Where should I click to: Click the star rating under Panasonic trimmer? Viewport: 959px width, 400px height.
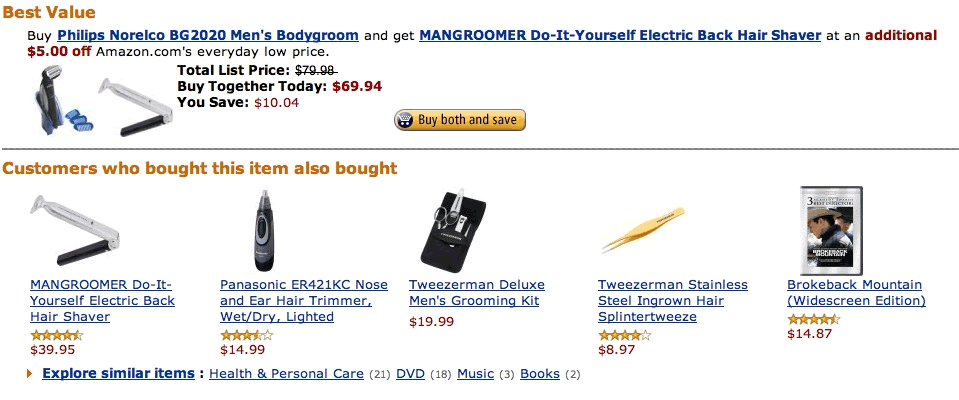[x=246, y=335]
